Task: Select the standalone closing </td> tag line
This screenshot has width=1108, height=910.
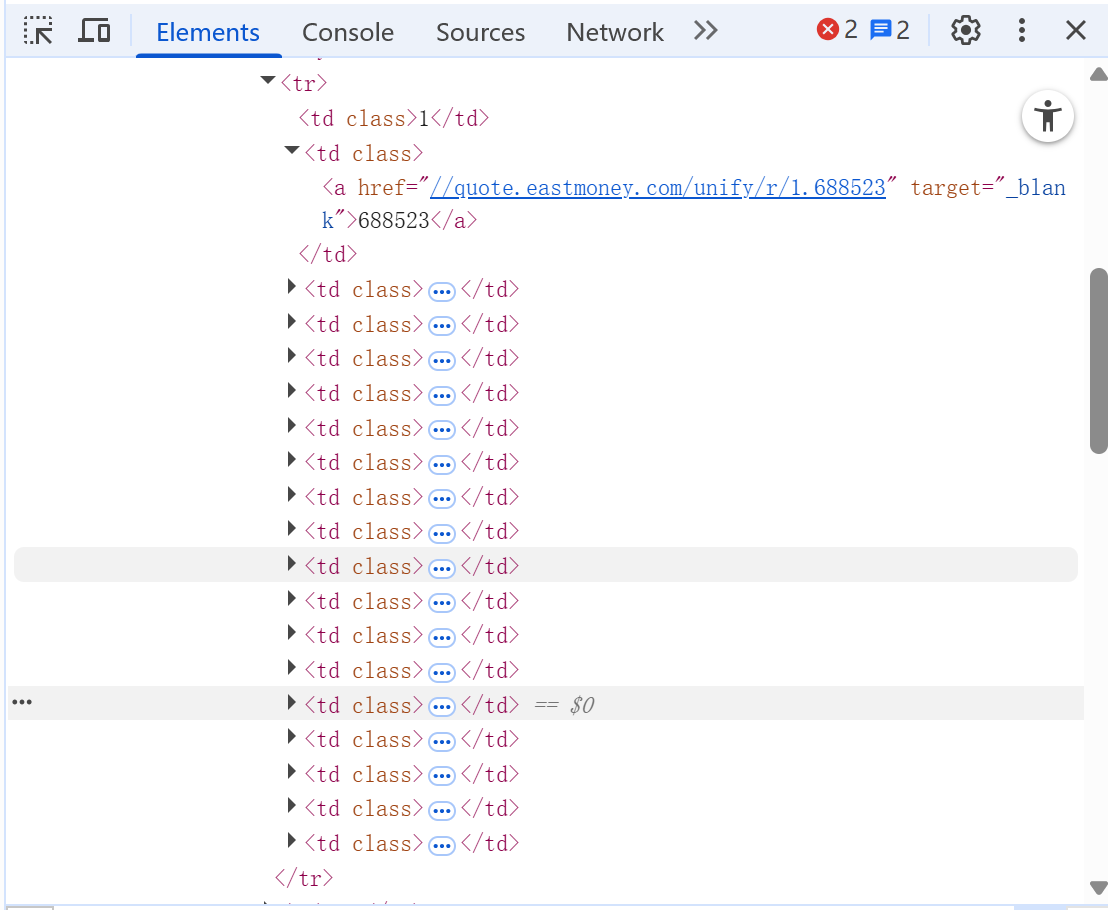Action: tap(328, 254)
